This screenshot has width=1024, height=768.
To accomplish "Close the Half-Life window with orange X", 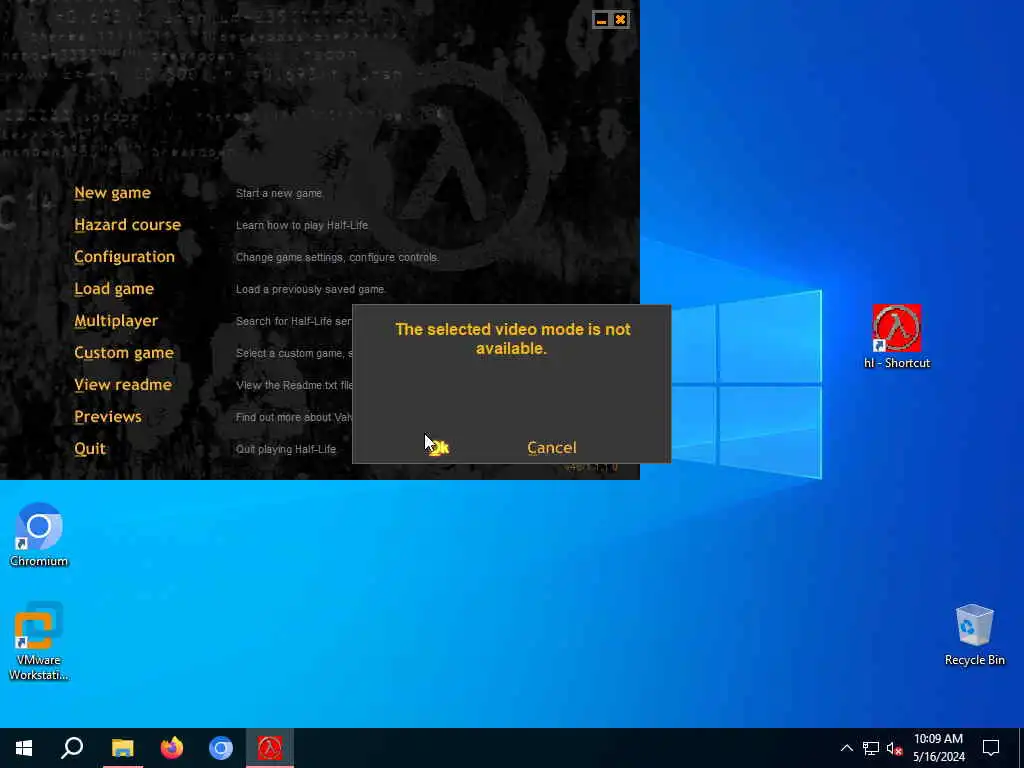I will point(620,20).
